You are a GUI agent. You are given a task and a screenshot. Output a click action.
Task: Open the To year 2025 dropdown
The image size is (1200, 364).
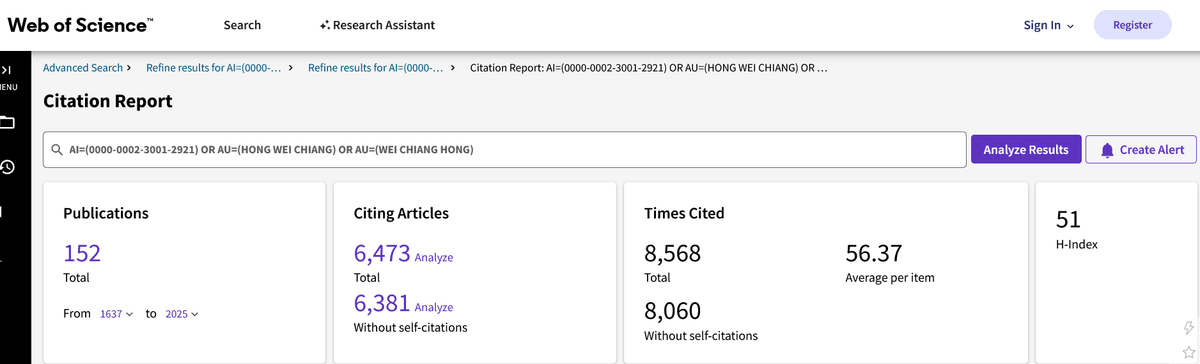[x=182, y=314]
